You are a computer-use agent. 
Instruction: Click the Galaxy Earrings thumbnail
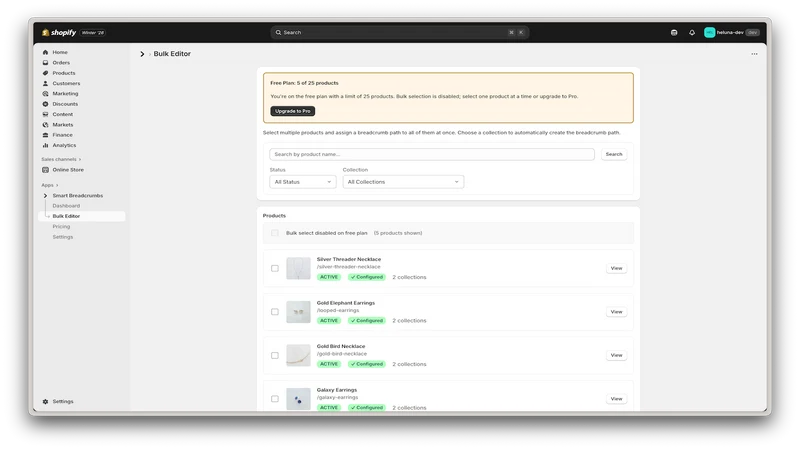tap(298, 399)
